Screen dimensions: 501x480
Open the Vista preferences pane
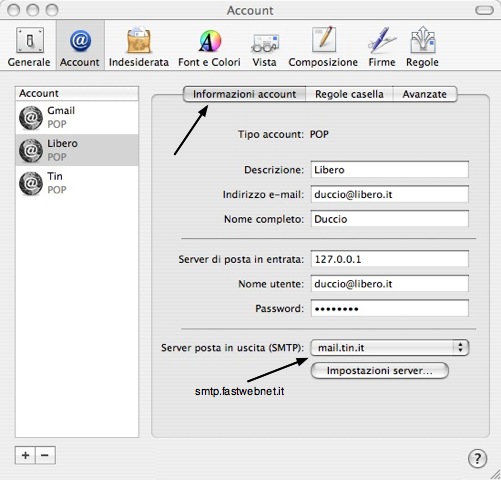click(264, 47)
